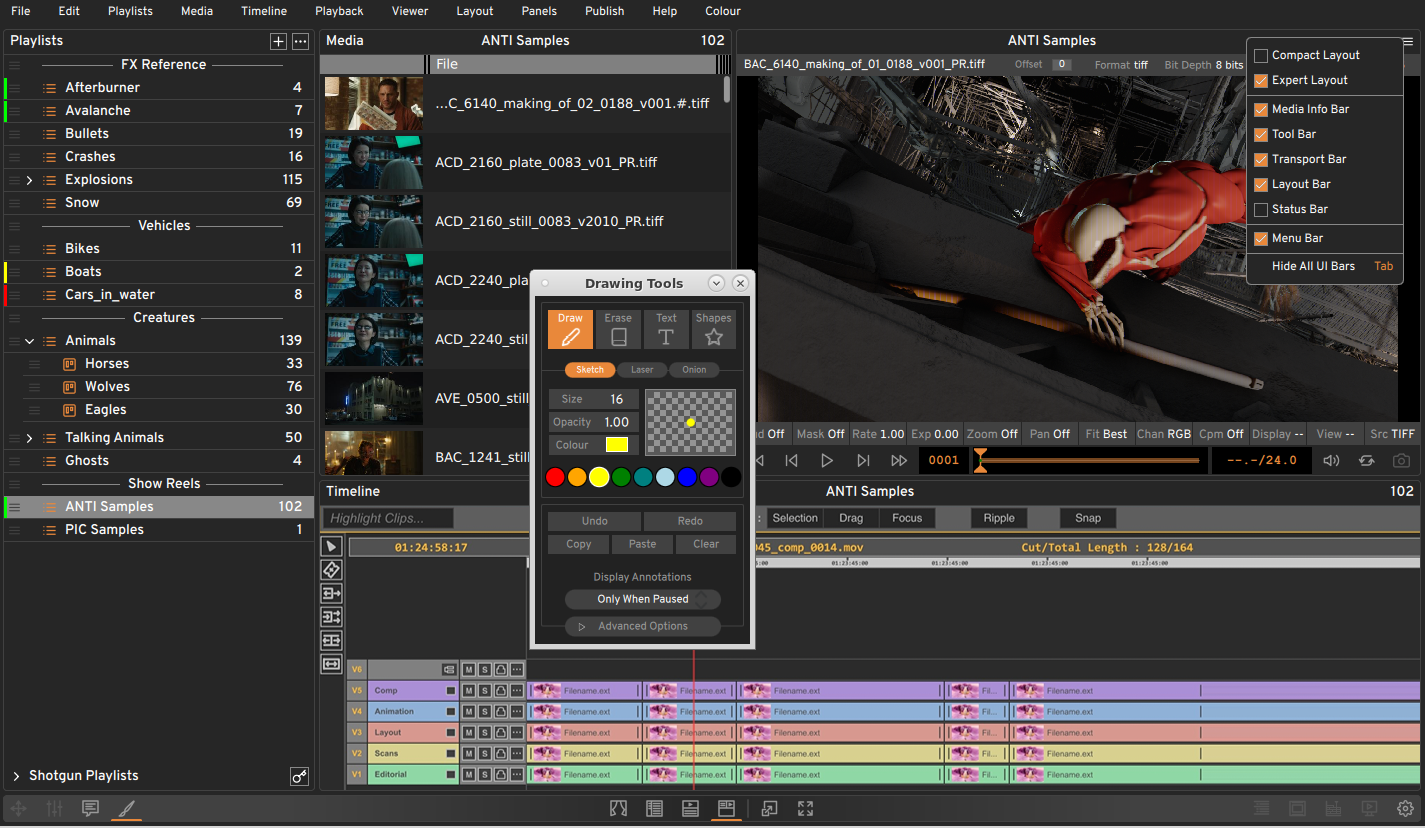Select the Draw tool in Drawing Tools
The image size is (1425, 828).
pyautogui.click(x=570, y=328)
